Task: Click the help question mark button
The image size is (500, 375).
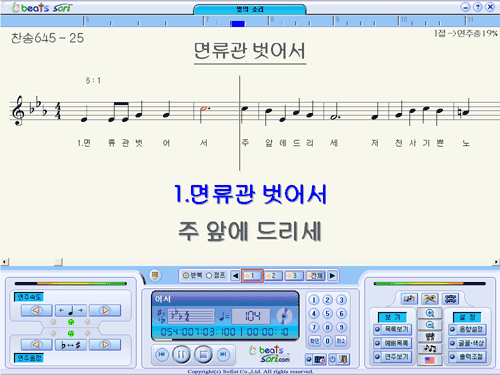Action: [478, 7]
